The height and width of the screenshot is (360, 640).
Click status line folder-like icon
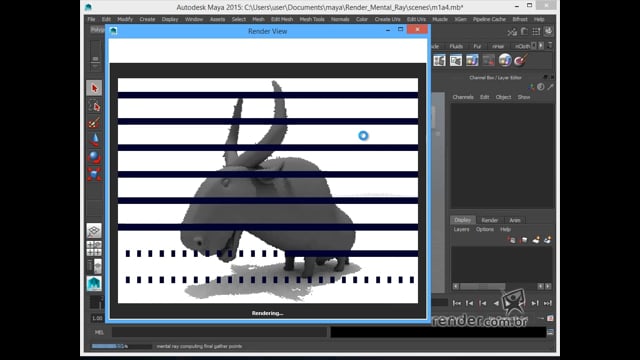(524, 31)
